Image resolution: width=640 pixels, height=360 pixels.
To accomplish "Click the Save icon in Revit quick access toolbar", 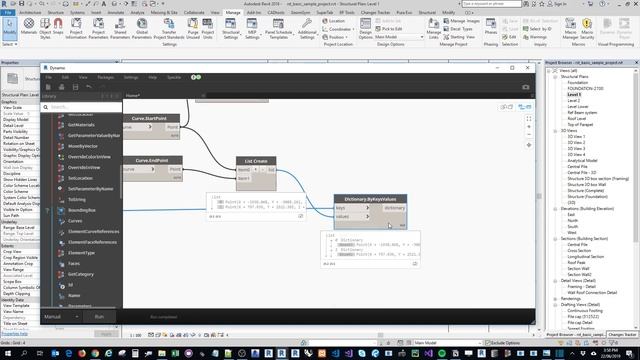I will [x=22, y=4].
